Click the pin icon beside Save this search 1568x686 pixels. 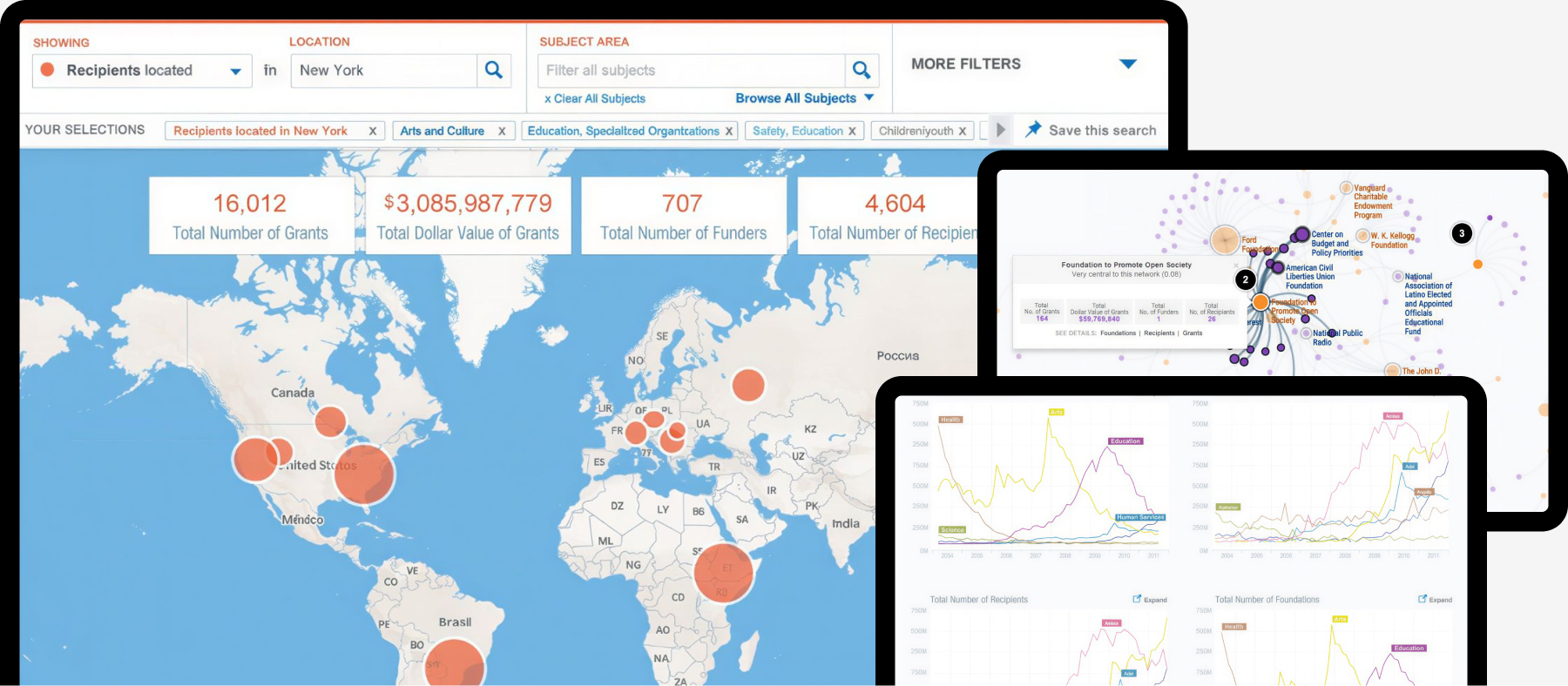(1033, 130)
